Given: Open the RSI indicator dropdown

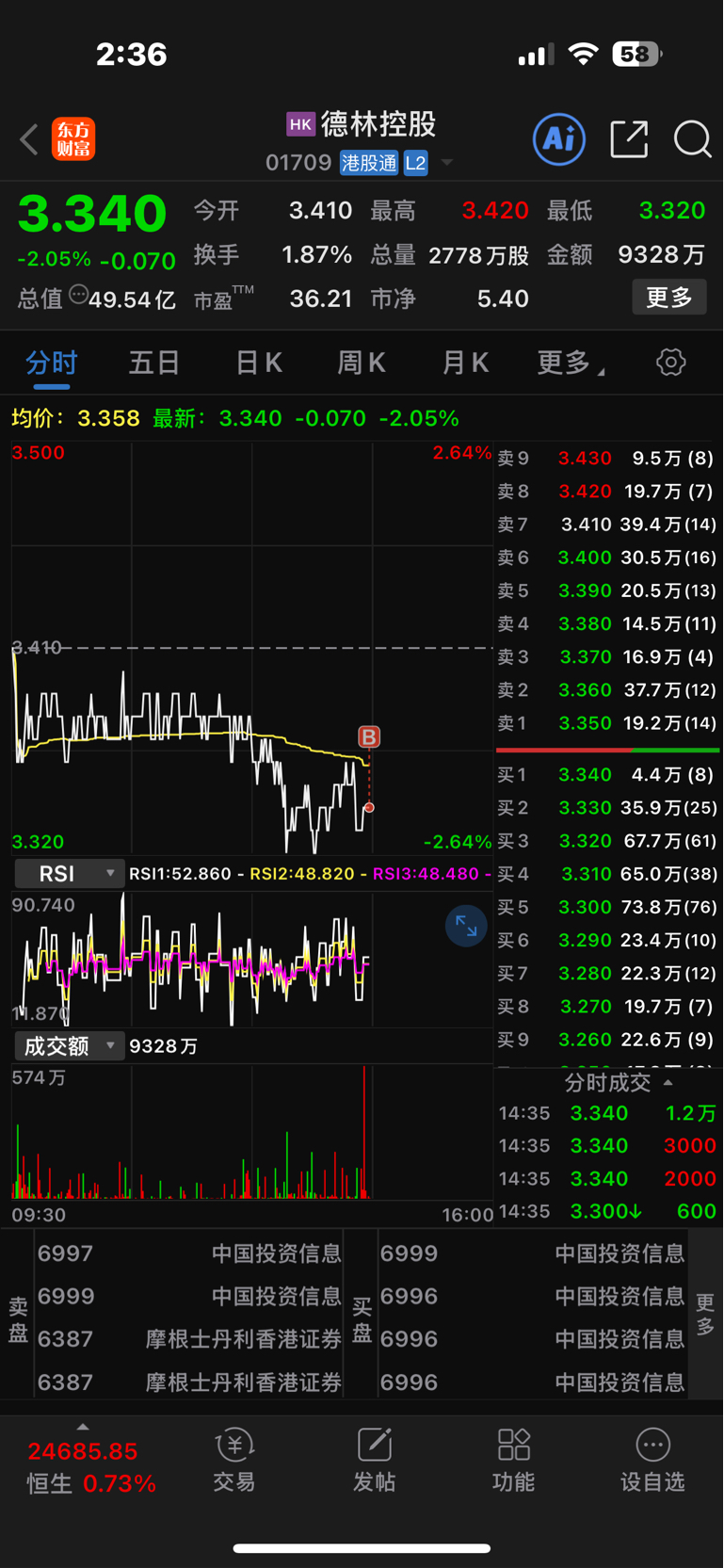Looking at the screenshot, I should (70, 874).
